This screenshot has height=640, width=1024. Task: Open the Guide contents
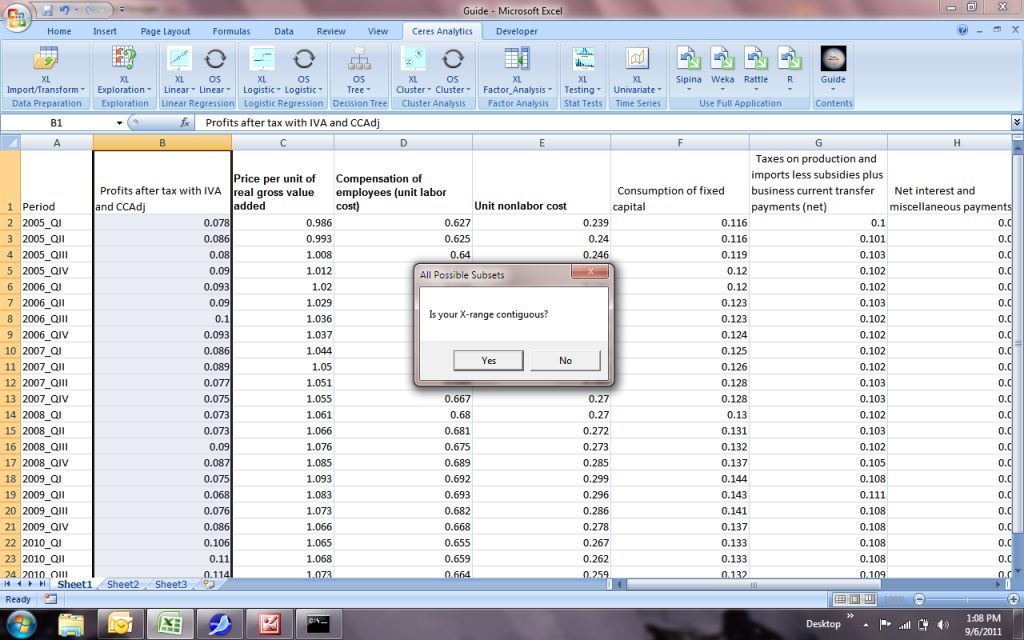(x=833, y=69)
